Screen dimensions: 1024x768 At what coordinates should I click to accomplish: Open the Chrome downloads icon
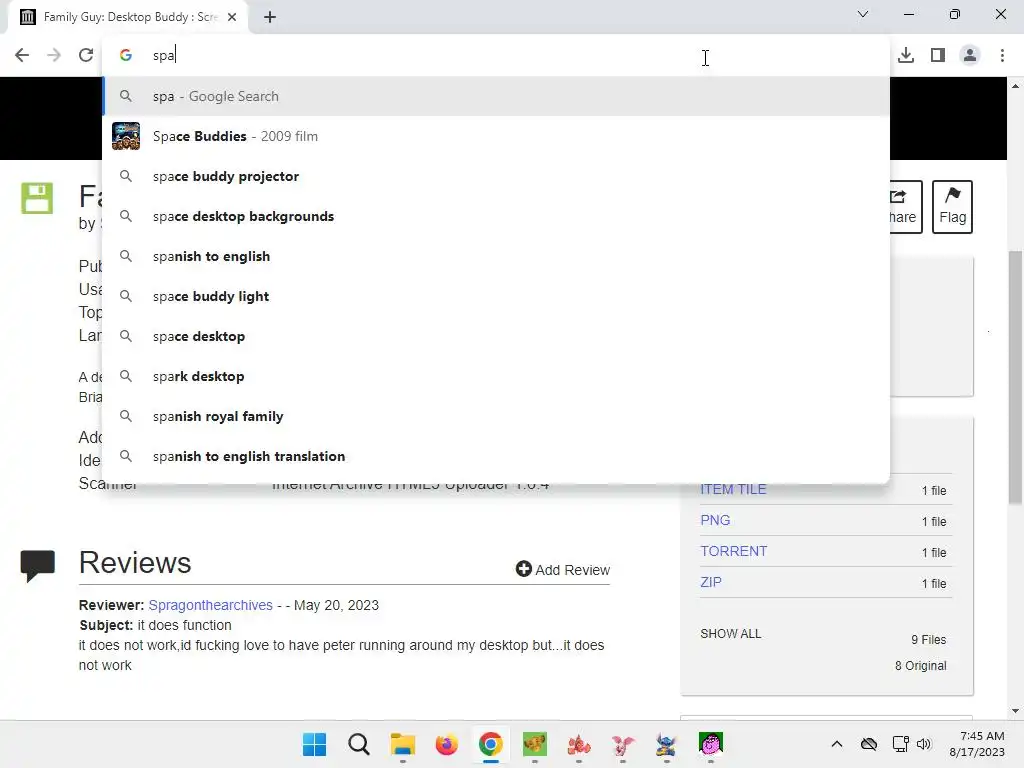(906, 55)
